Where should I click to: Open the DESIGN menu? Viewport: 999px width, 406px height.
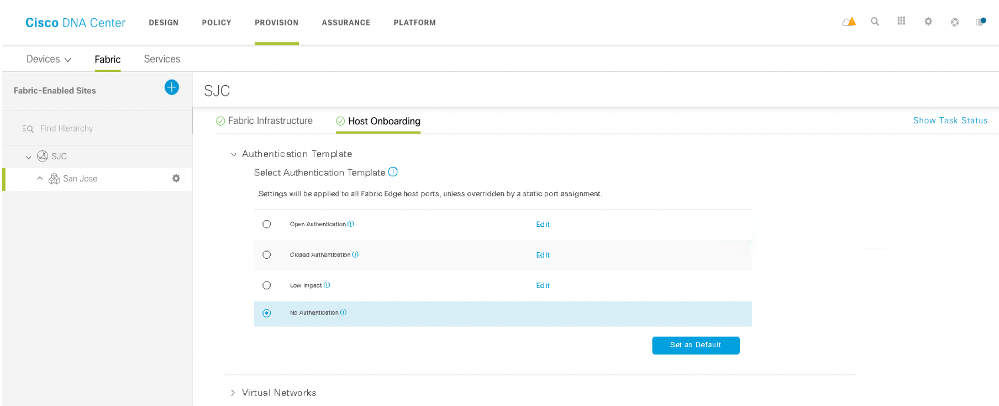pos(164,22)
